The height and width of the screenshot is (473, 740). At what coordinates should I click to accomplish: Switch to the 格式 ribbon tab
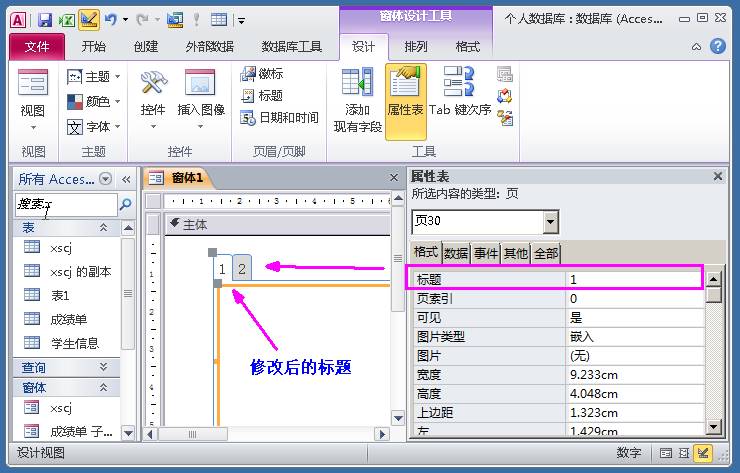click(x=467, y=46)
